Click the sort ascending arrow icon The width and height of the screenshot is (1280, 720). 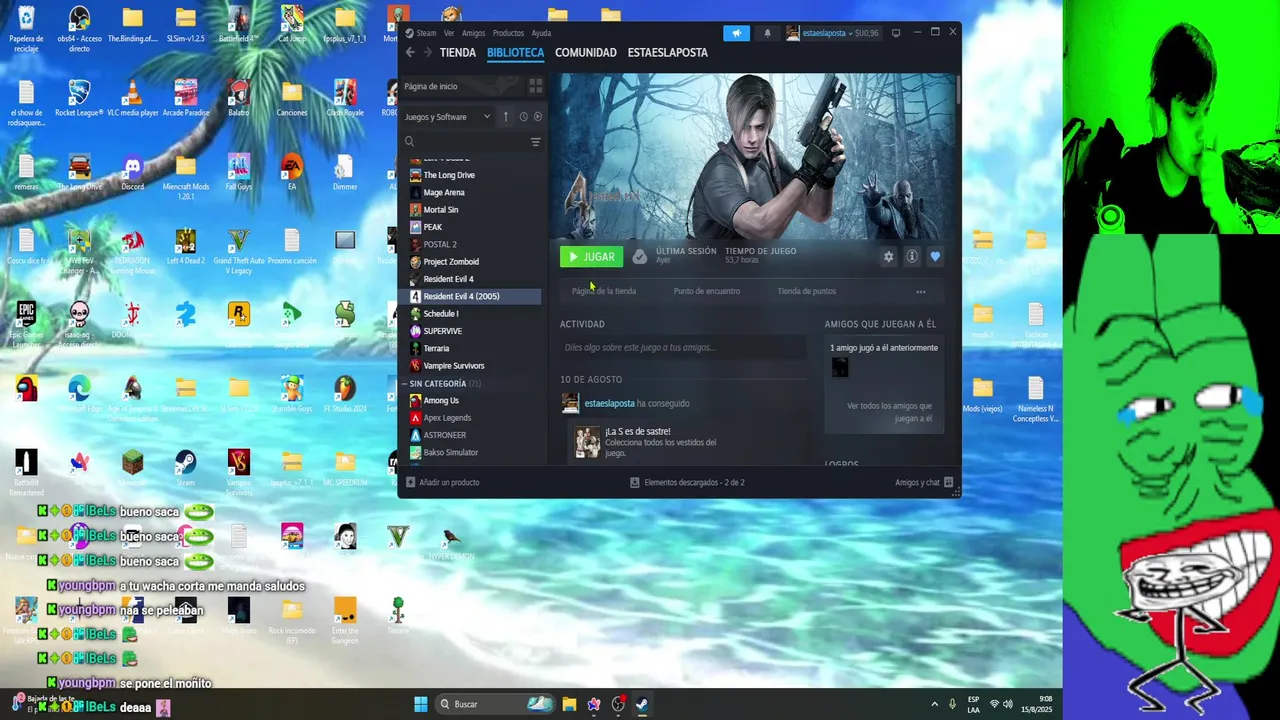point(506,117)
